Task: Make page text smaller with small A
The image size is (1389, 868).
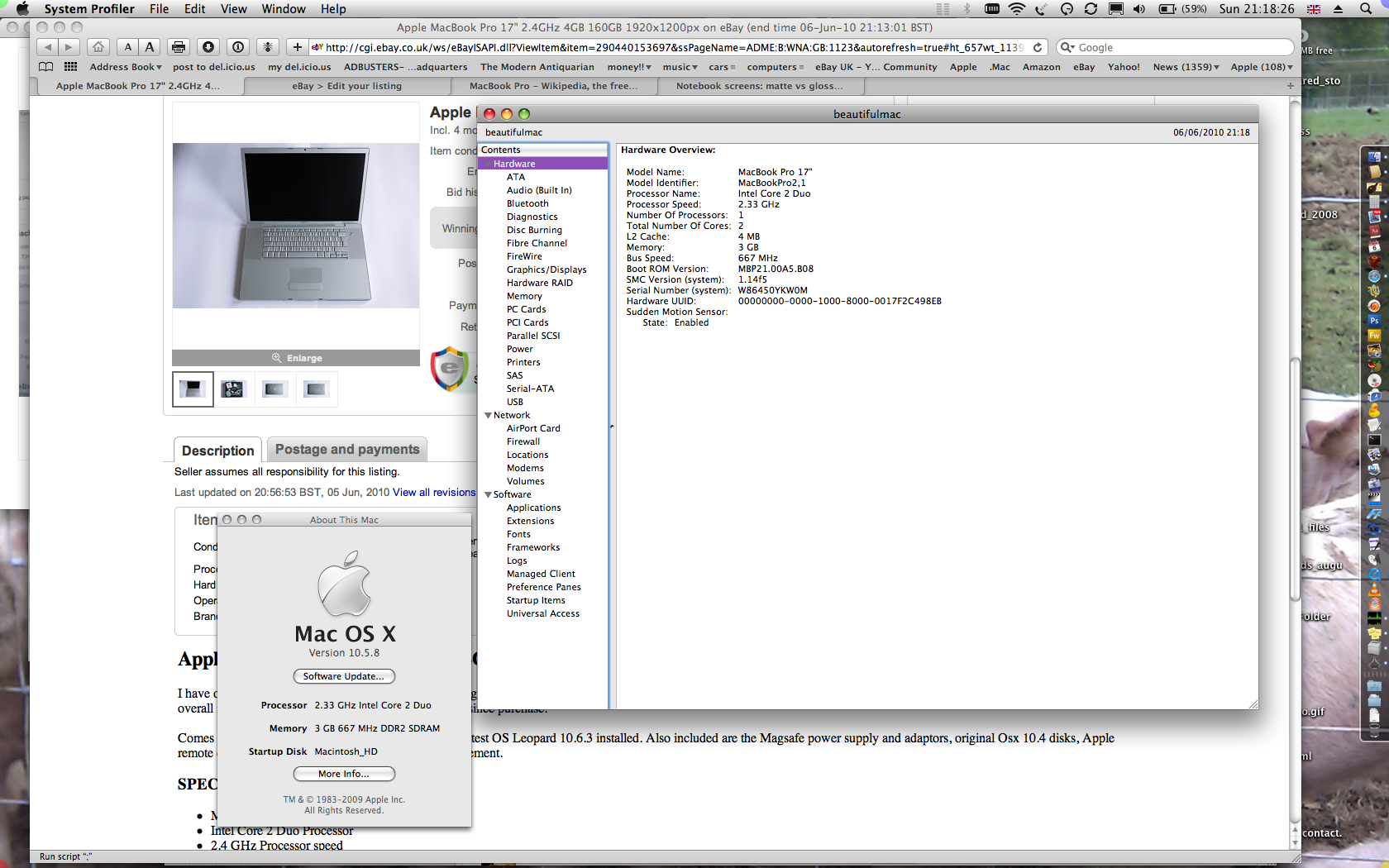Action: (128, 47)
